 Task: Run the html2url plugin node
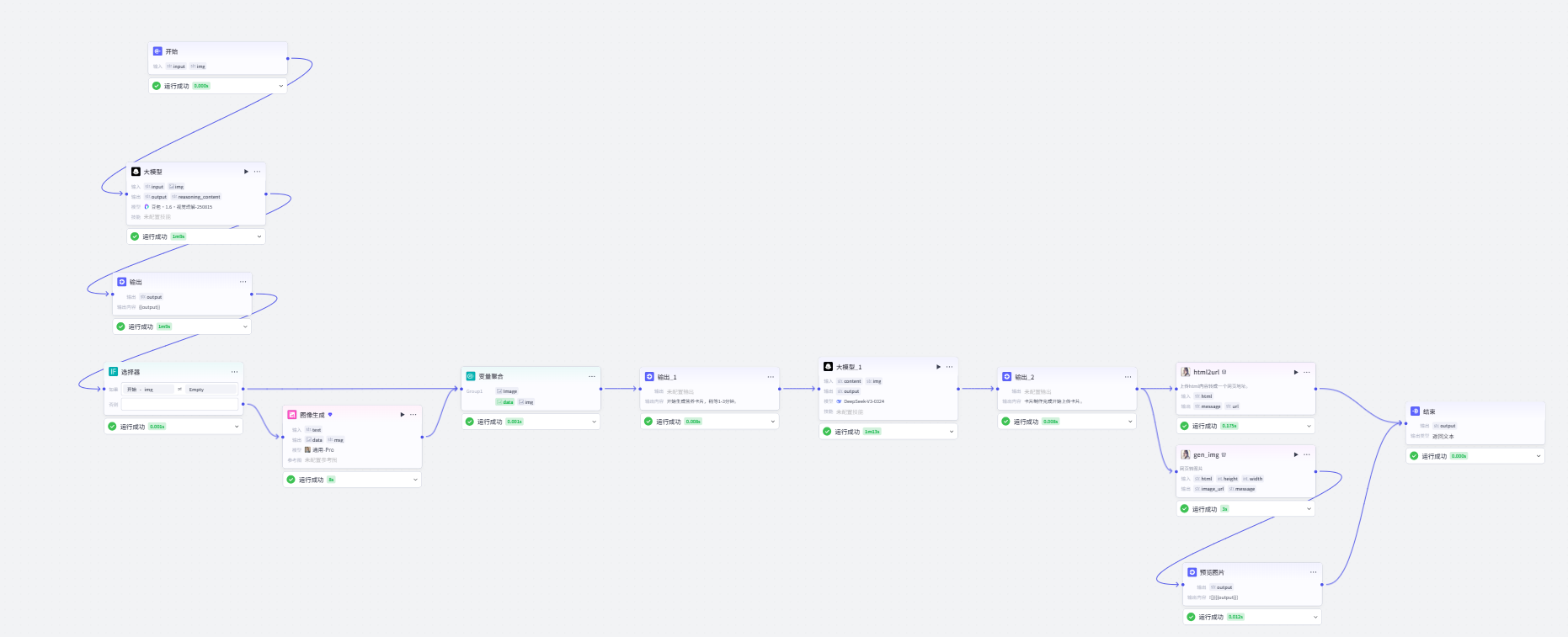[1296, 372]
